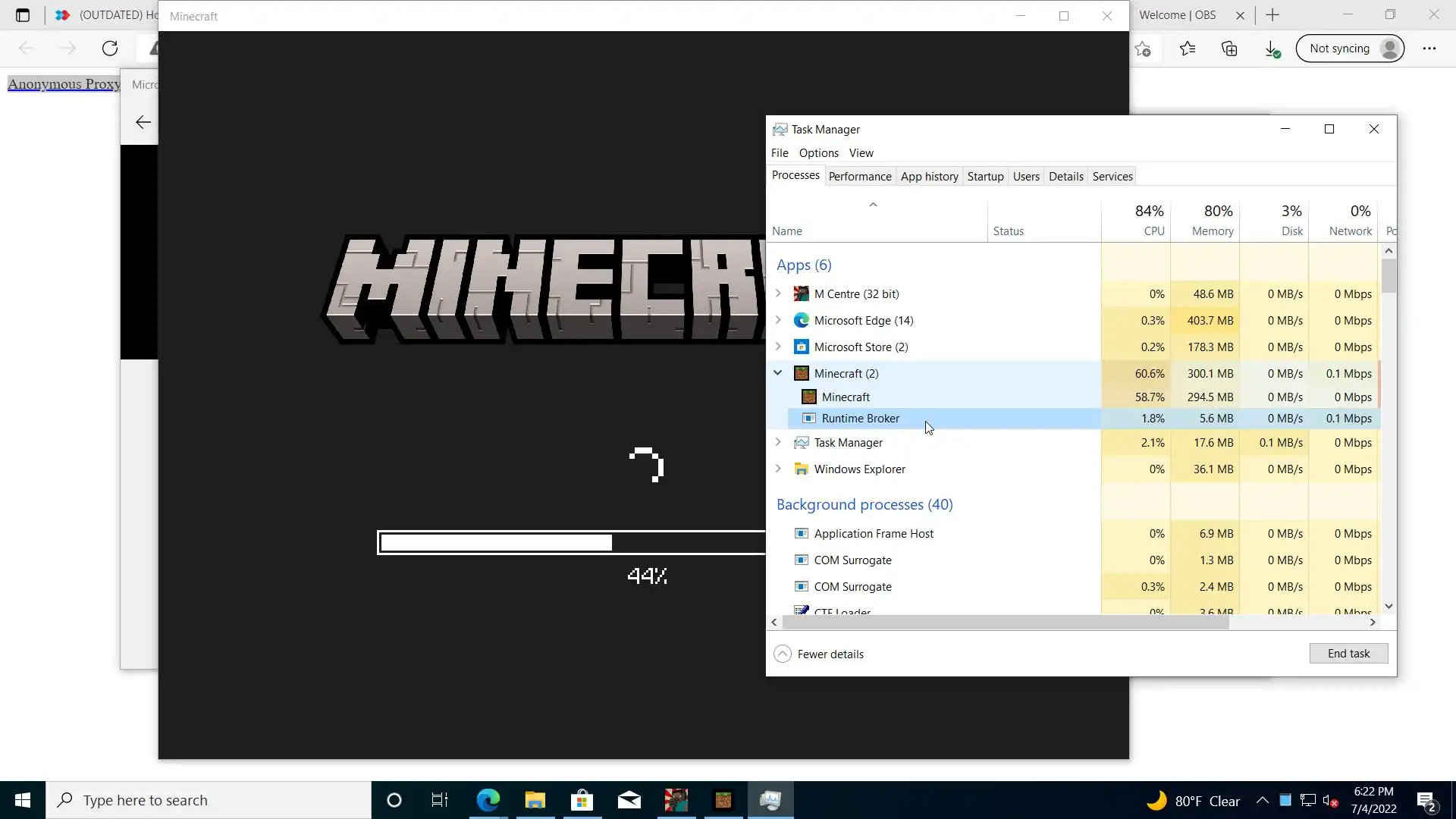The image size is (1456, 819).
Task: Click the Edge favorites star icon
Action: pyautogui.click(x=1187, y=49)
